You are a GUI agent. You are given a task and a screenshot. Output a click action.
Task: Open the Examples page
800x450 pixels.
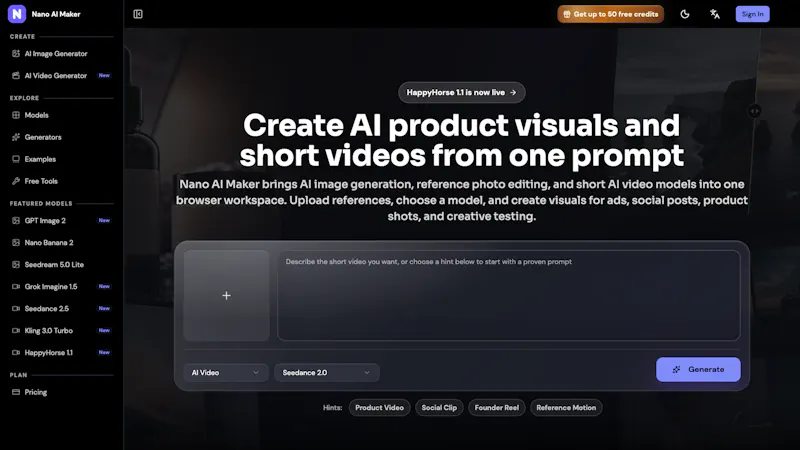point(61,159)
